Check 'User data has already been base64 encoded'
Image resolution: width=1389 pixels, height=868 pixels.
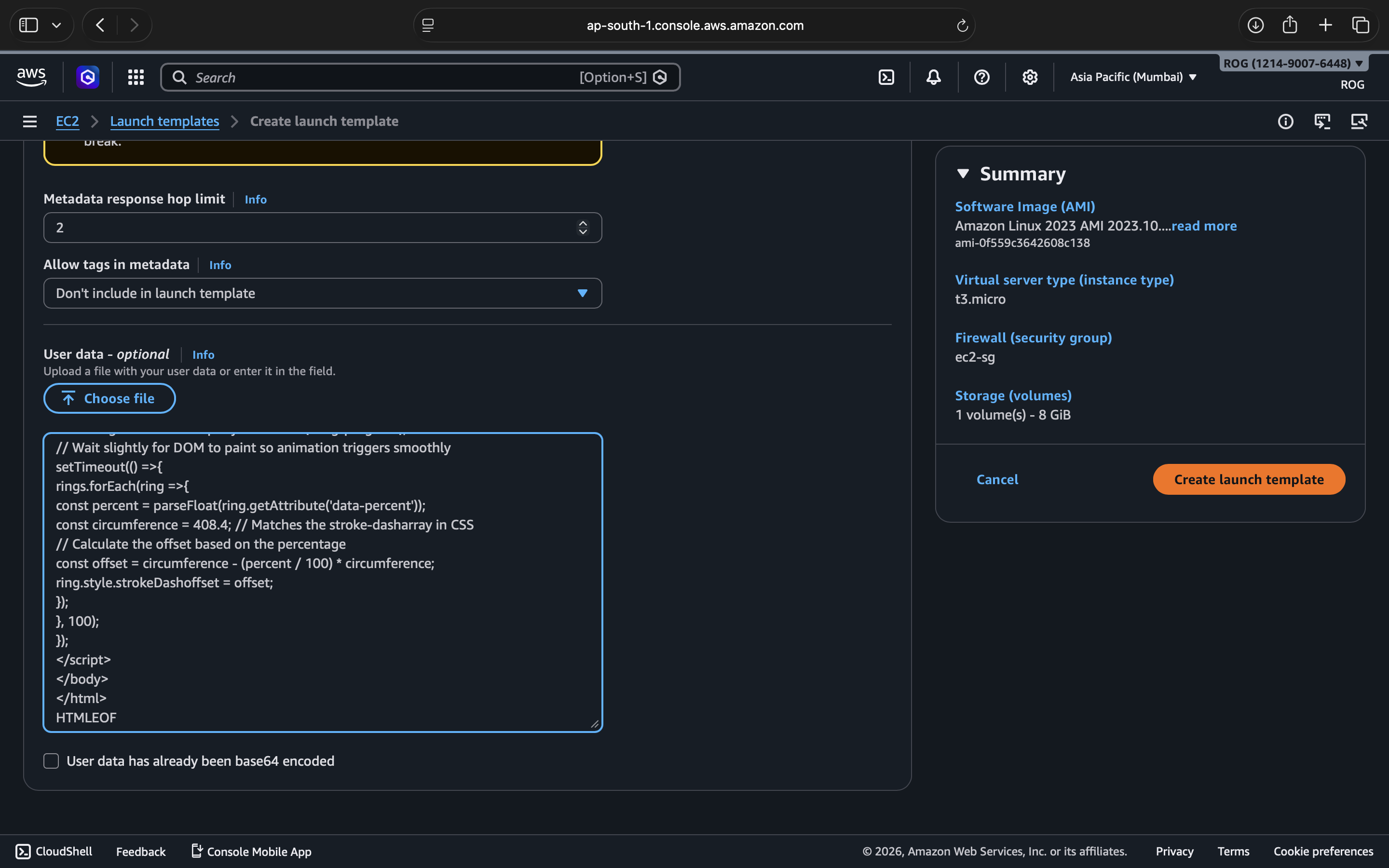tap(51, 760)
